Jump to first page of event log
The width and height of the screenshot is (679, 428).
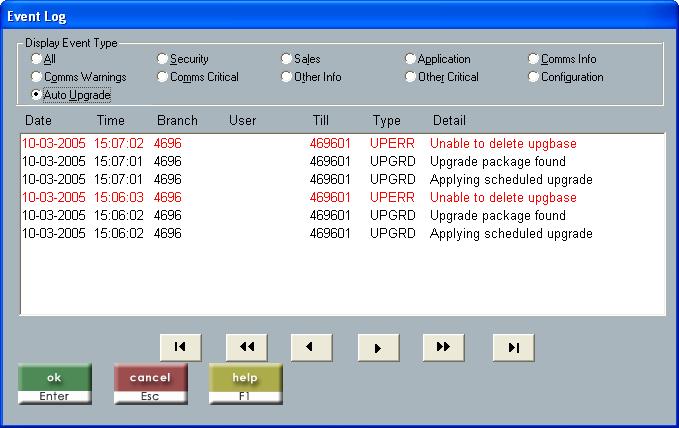[180, 347]
